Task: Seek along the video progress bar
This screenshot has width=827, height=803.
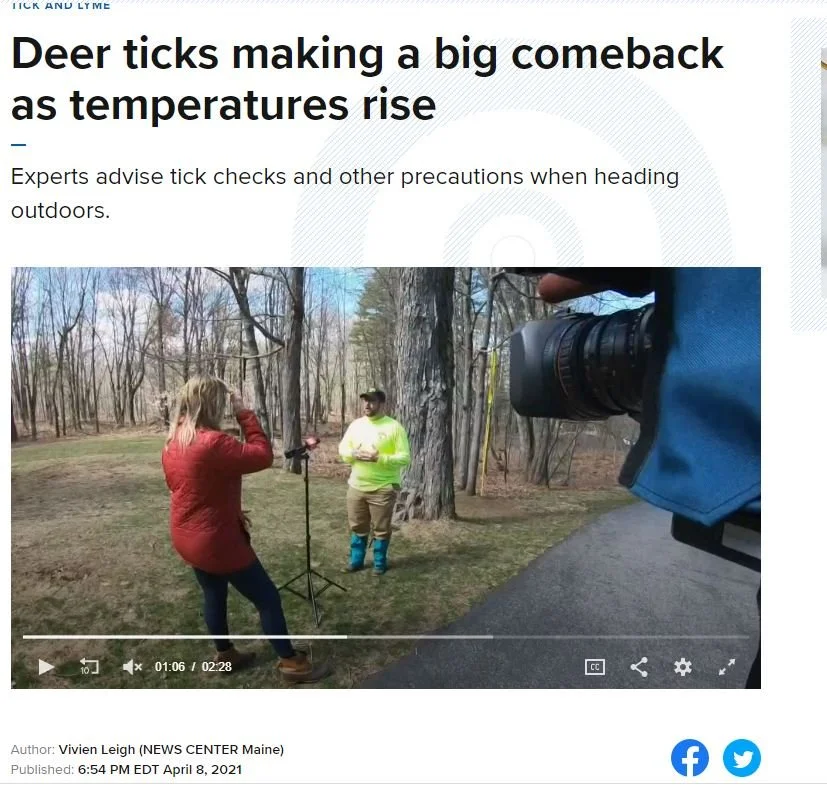Action: pos(386,637)
